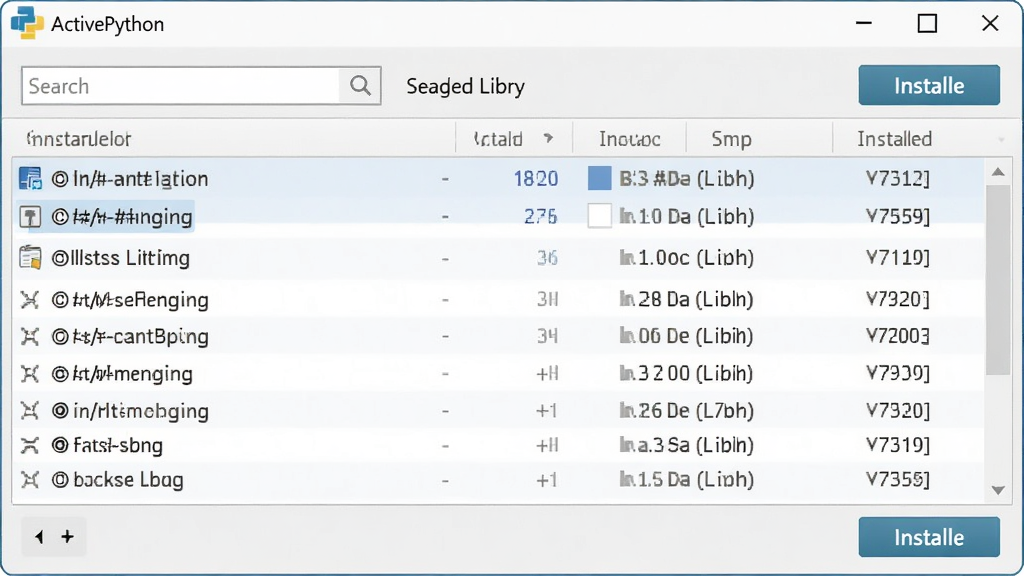1024x576 pixels.
Task: Click the circle marker on Fatsl-sbng
Action: (60, 445)
